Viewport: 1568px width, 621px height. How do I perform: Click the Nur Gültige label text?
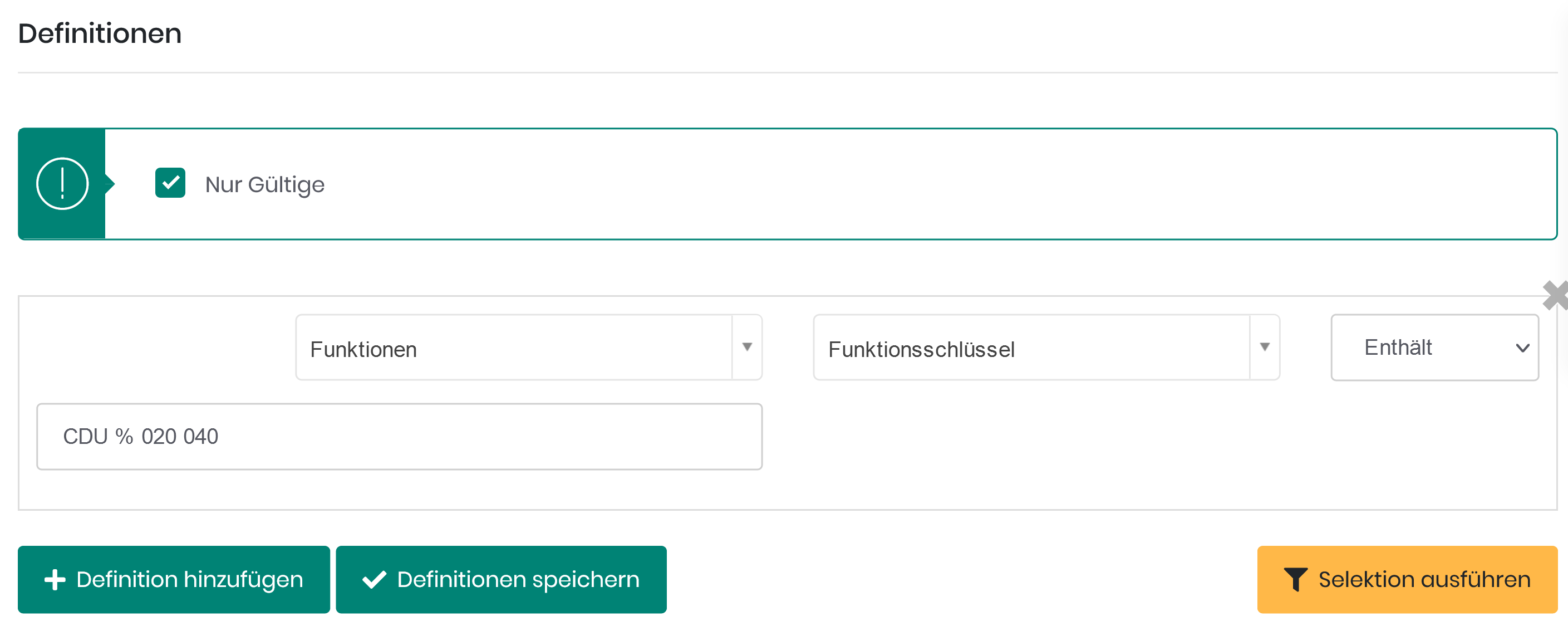point(264,184)
